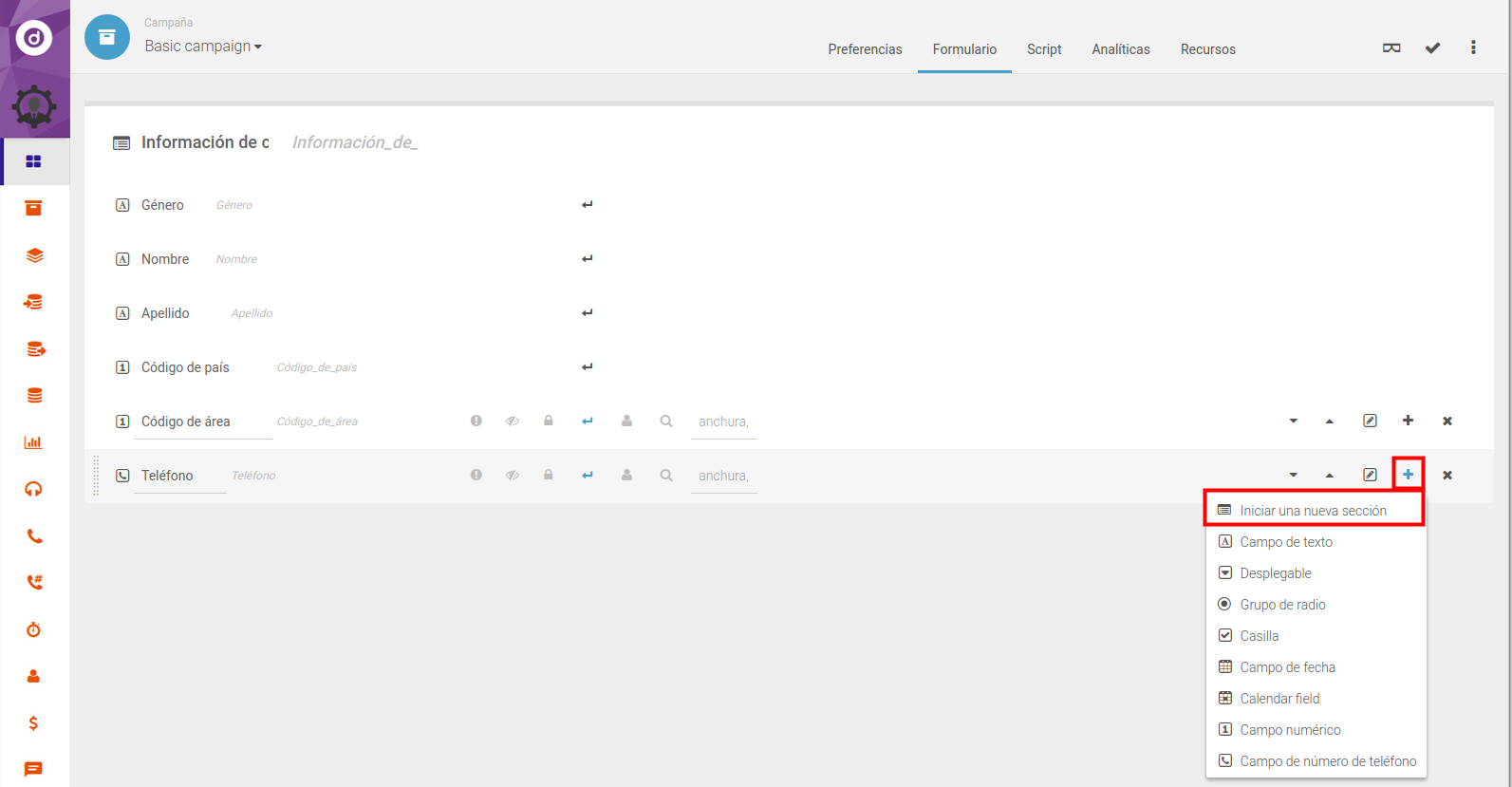The height and width of the screenshot is (787, 1512).
Task: Click the down arrow on Teléfono row
Action: 1293,475
